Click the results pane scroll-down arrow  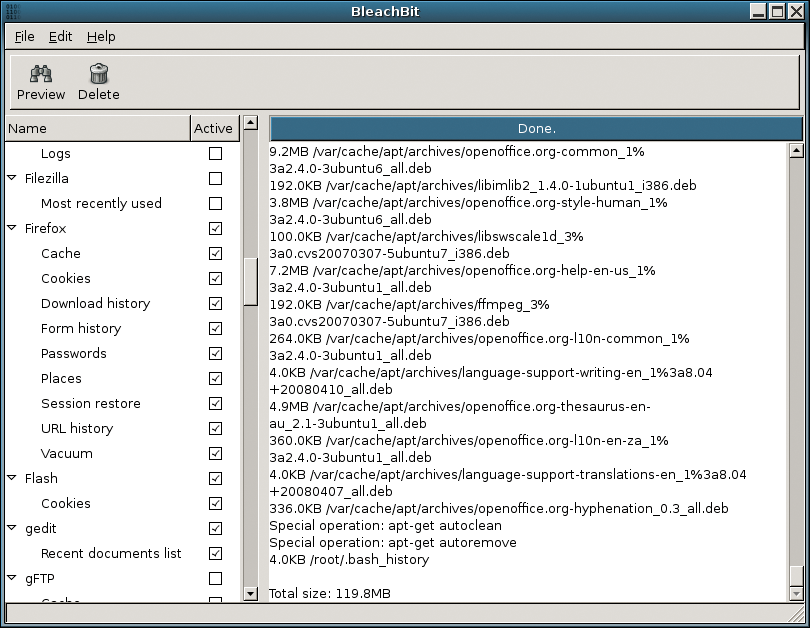click(797, 594)
